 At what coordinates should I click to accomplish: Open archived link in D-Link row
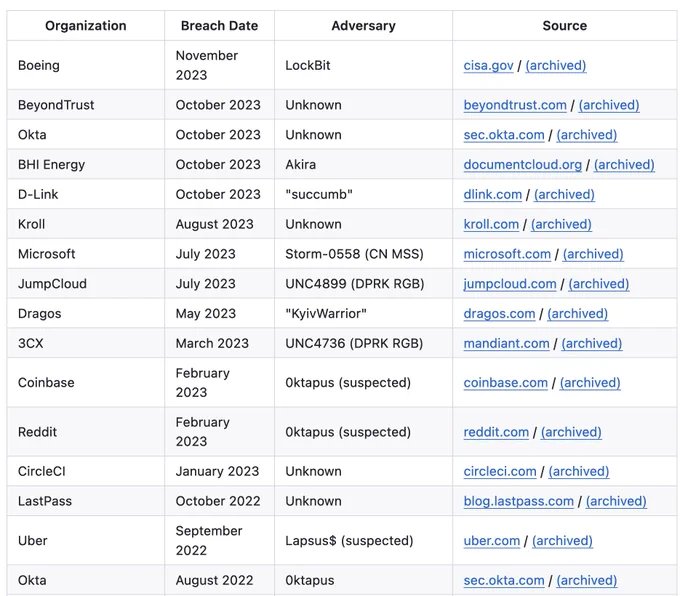[x=564, y=194]
